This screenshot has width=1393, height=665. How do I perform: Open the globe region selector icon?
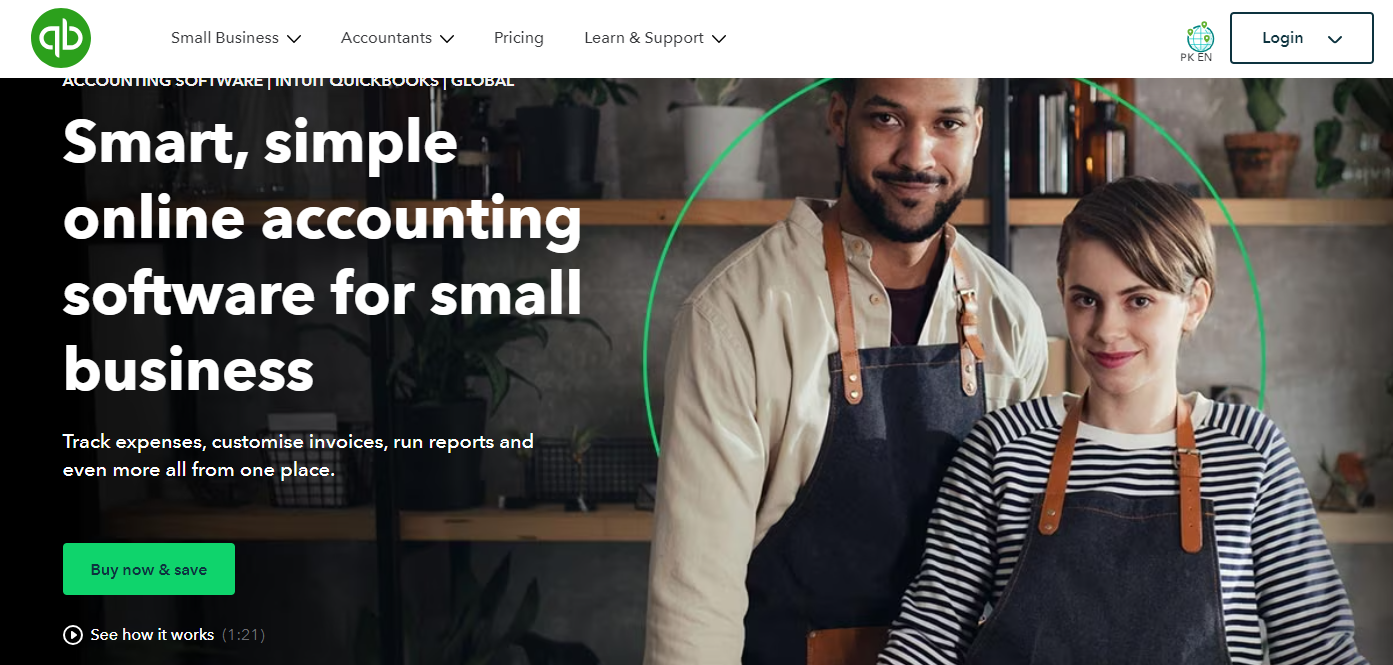point(1200,36)
